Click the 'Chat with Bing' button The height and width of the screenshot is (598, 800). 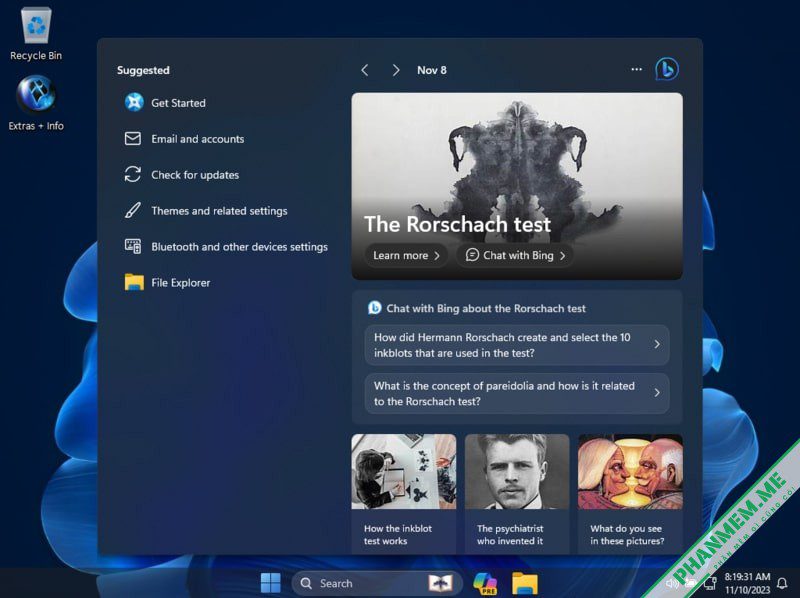pos(515,255)
